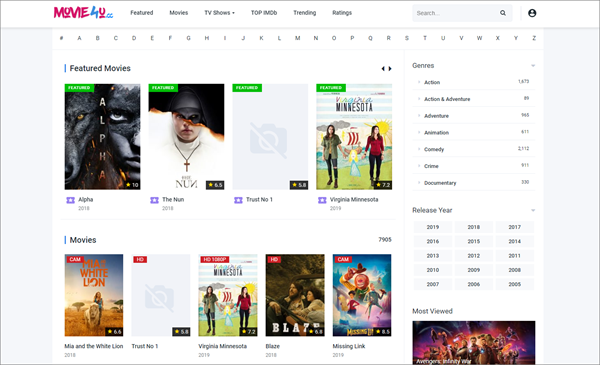Open Mia and the White Lion poster
The image size is (600, 365).
point(94,295)
